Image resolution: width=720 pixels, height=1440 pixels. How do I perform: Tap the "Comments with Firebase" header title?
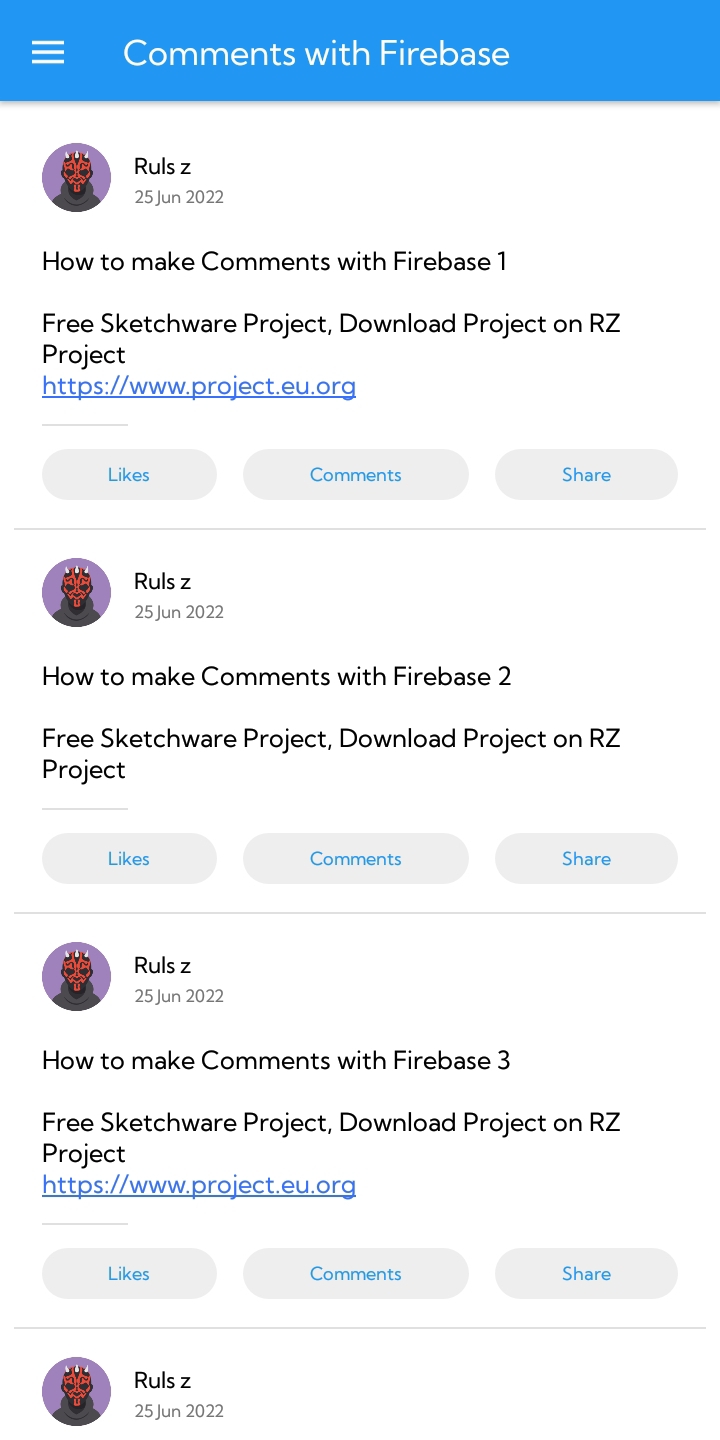click(x=316, y=53)
